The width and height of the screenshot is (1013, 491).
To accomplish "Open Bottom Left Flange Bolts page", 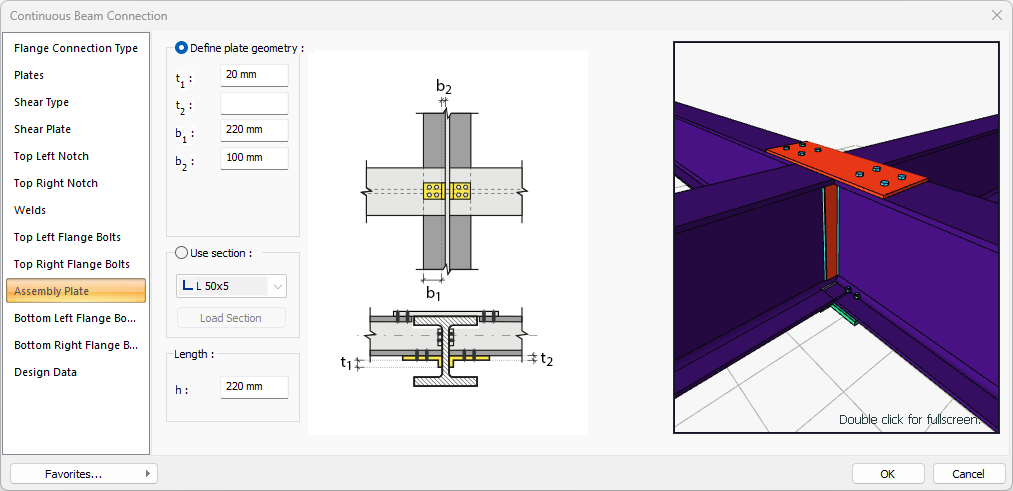I will tap(76, 319).
